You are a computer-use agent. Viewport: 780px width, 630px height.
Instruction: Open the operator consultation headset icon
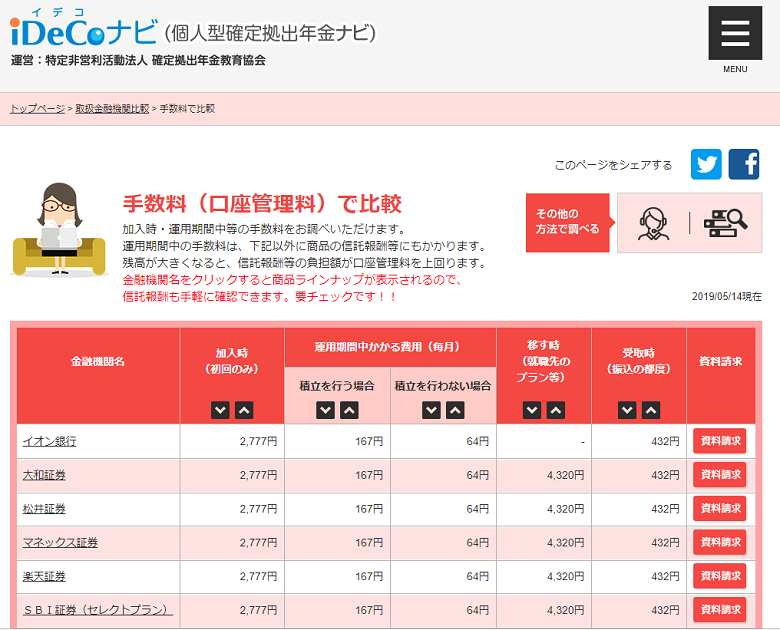[653, 223]
